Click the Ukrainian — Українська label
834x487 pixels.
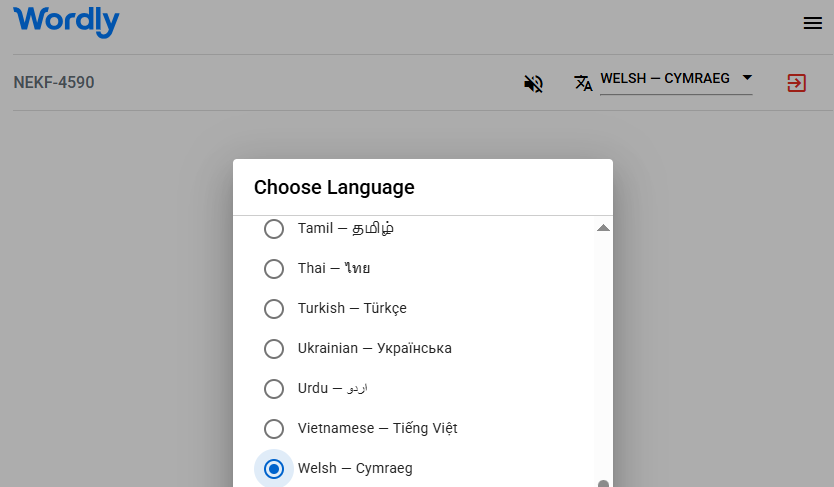pyautogui.click(x=374, y=348)
